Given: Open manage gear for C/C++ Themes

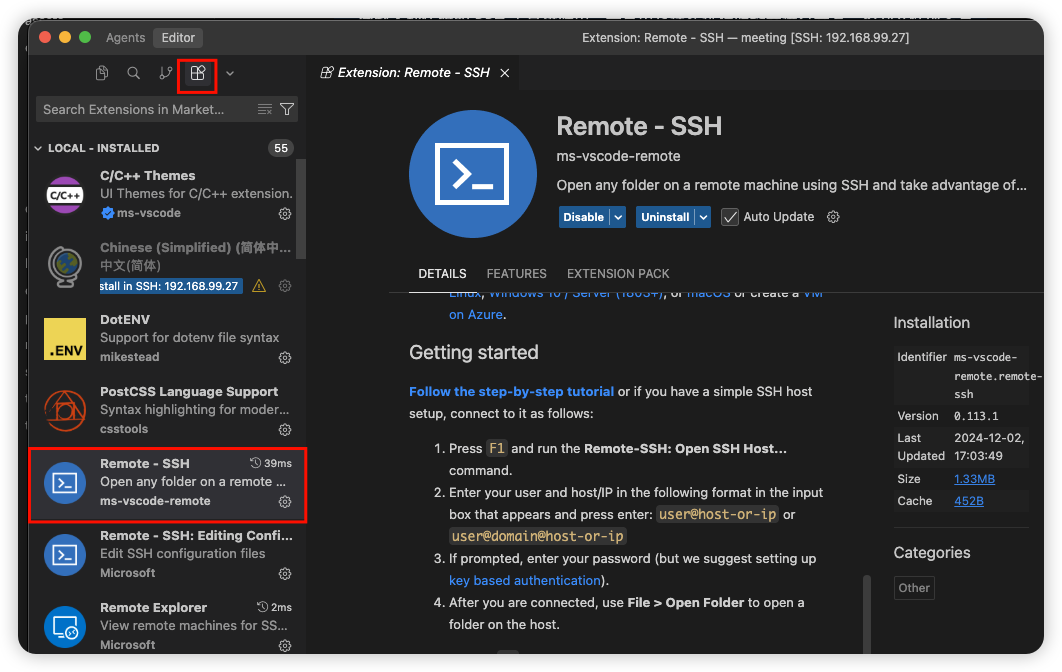Looking at the screenshot, I should pyautogui.click(x=285, y=214).
